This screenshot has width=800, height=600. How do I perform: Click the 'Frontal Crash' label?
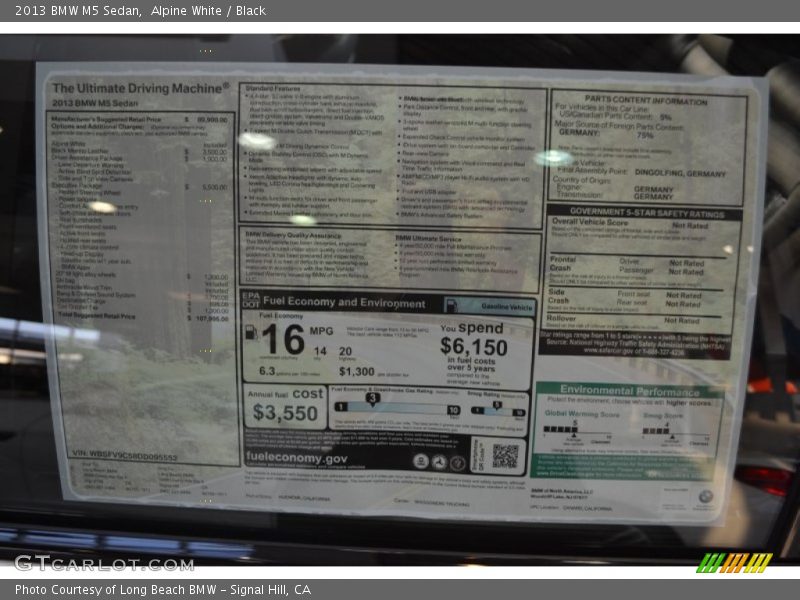click(x=563, y=263)
